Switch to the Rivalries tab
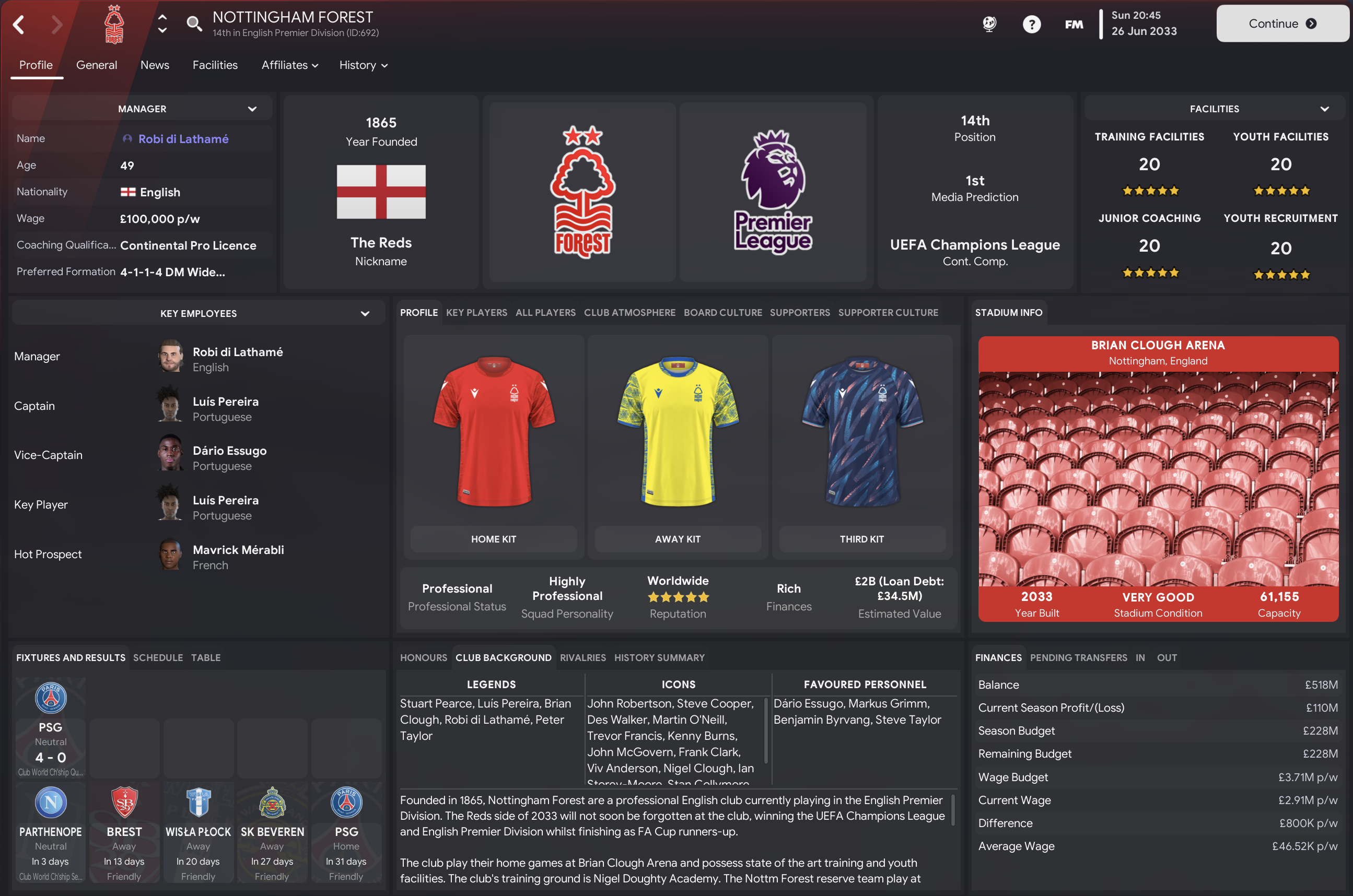The image size is (1353, 896). pos(582,658)
